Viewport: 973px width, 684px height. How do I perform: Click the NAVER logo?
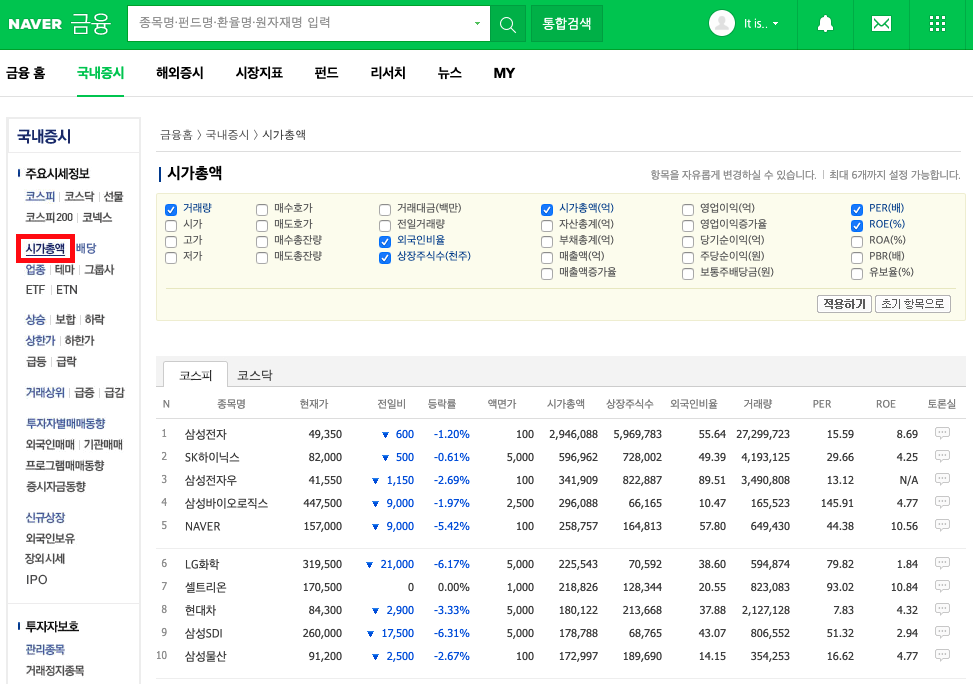[35, 24]
